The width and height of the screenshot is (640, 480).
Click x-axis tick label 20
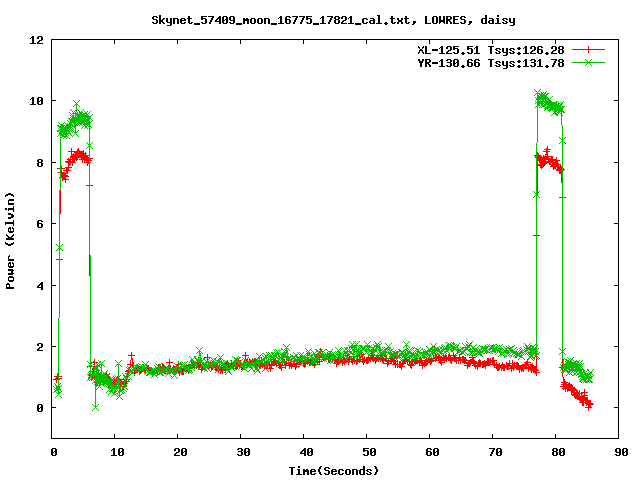pos(180,452)
